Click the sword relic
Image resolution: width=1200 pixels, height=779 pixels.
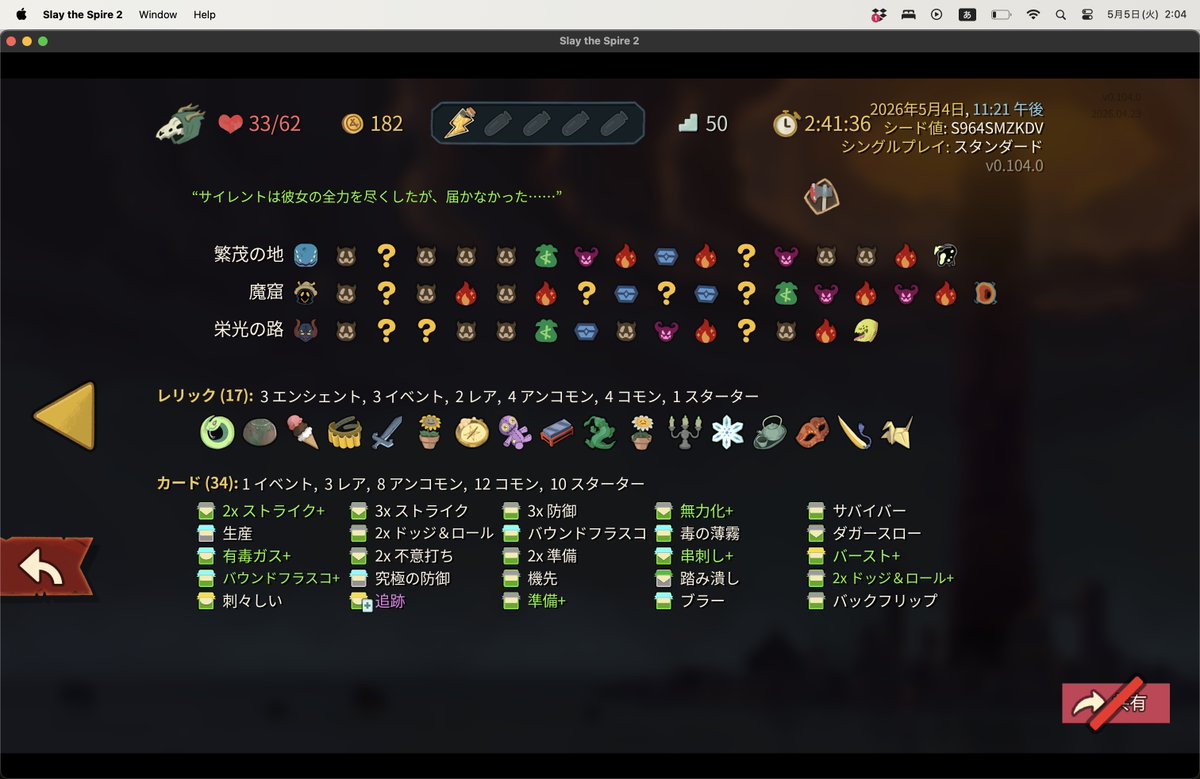click(387, 432)
